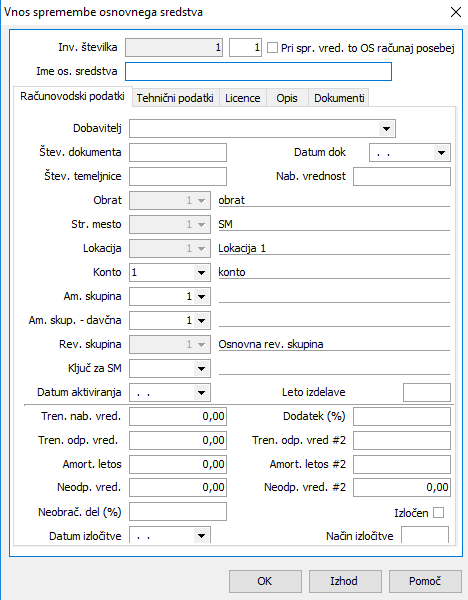
Task: Open the Licence tab
Action: tap(243, 98)
